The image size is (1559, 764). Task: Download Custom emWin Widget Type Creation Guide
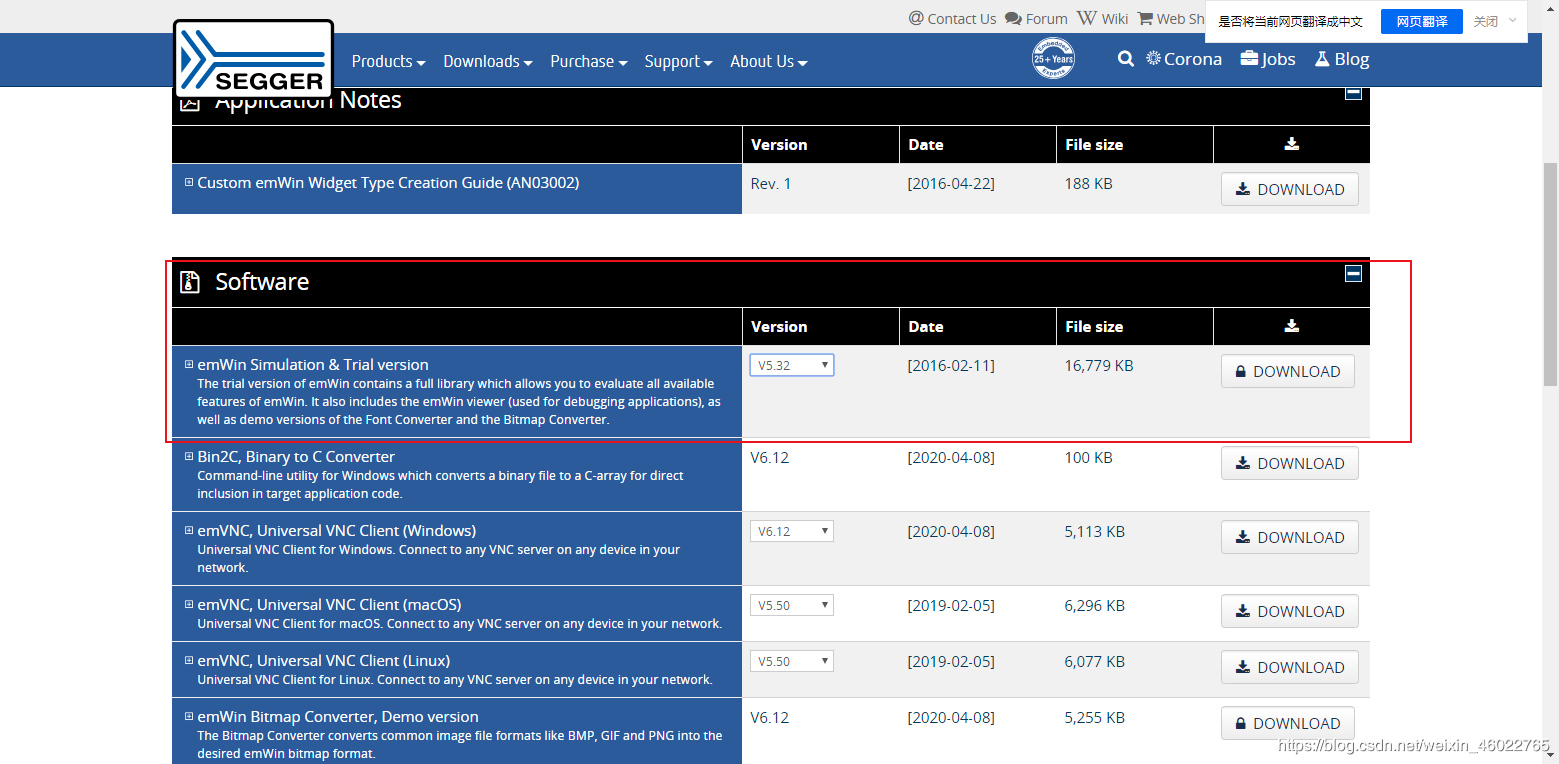coord(1289,189)
